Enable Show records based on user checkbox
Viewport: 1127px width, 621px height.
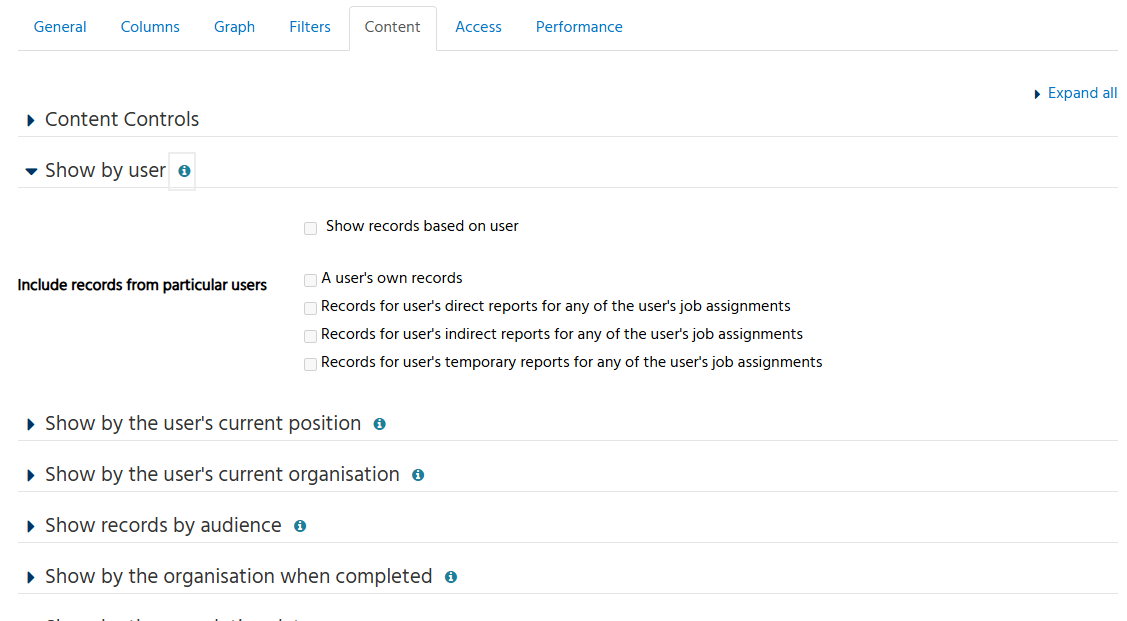(310, 228)
